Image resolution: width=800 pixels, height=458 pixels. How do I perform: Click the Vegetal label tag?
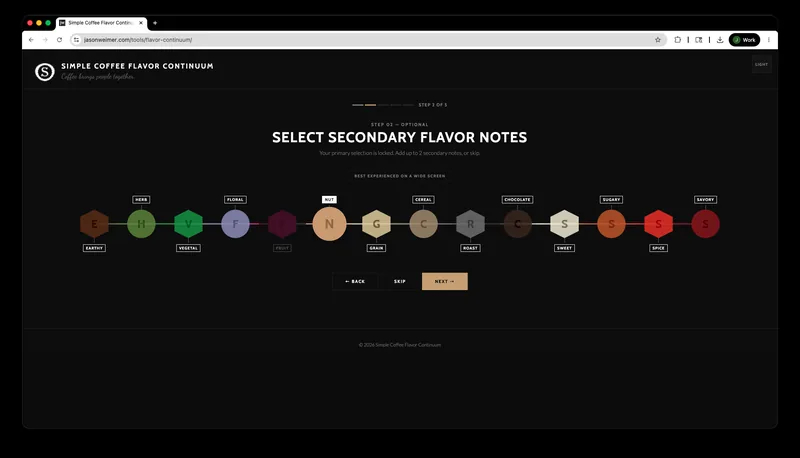[x=188, y=248]
